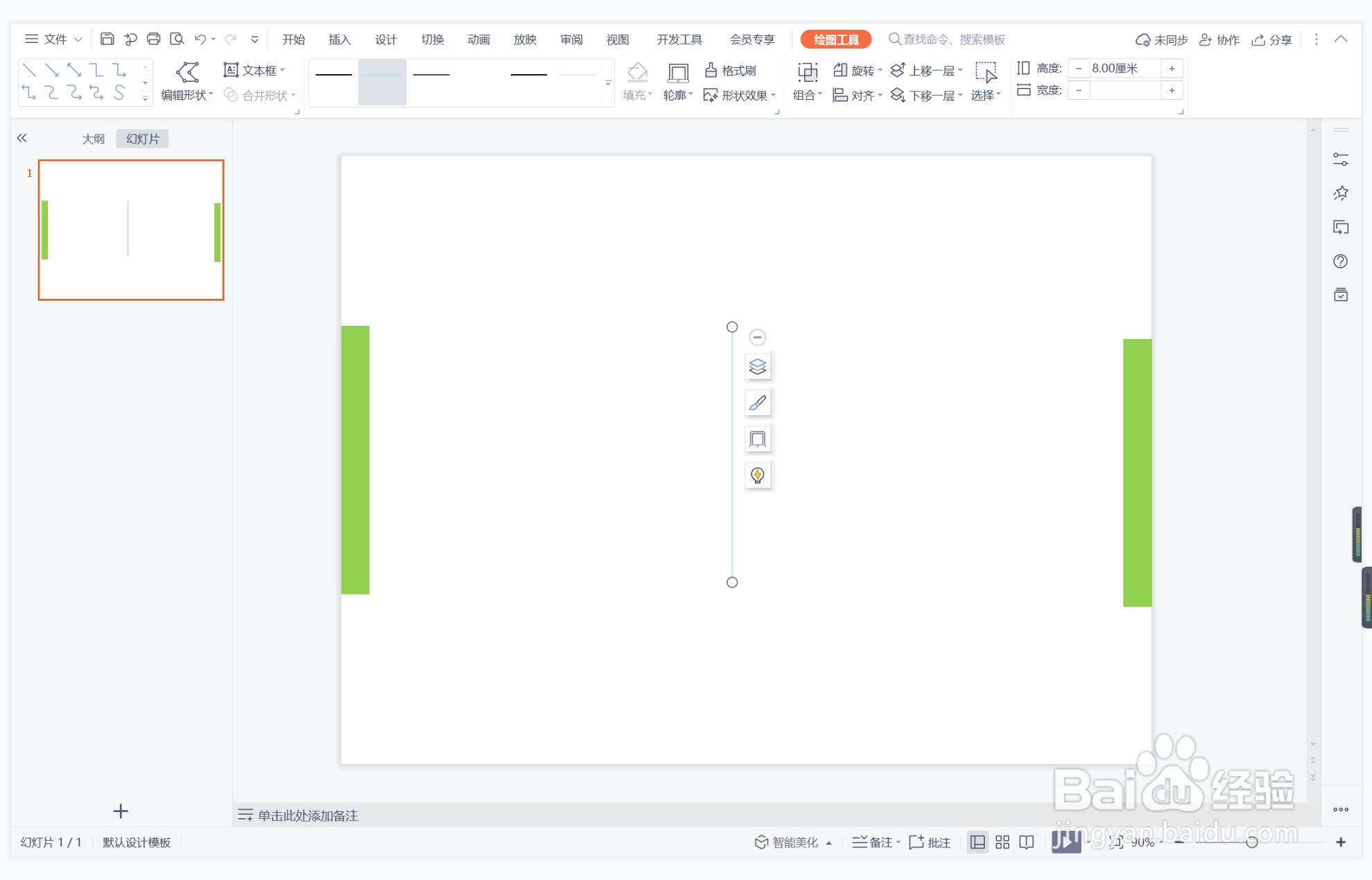Open the Insert (插入) ribbon tab

[x=340, y=40]
